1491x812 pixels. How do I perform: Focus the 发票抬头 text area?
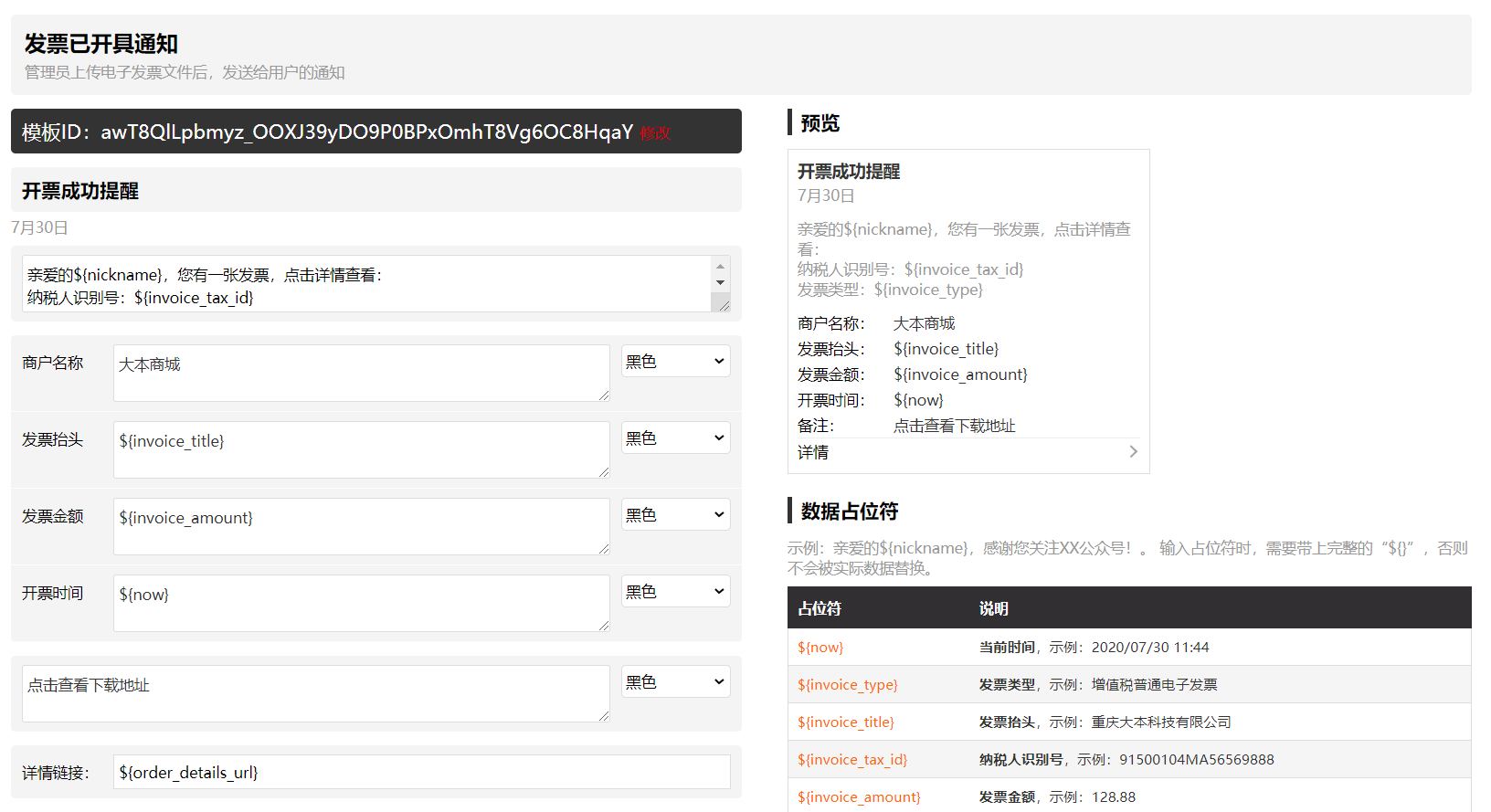(361, 449)
